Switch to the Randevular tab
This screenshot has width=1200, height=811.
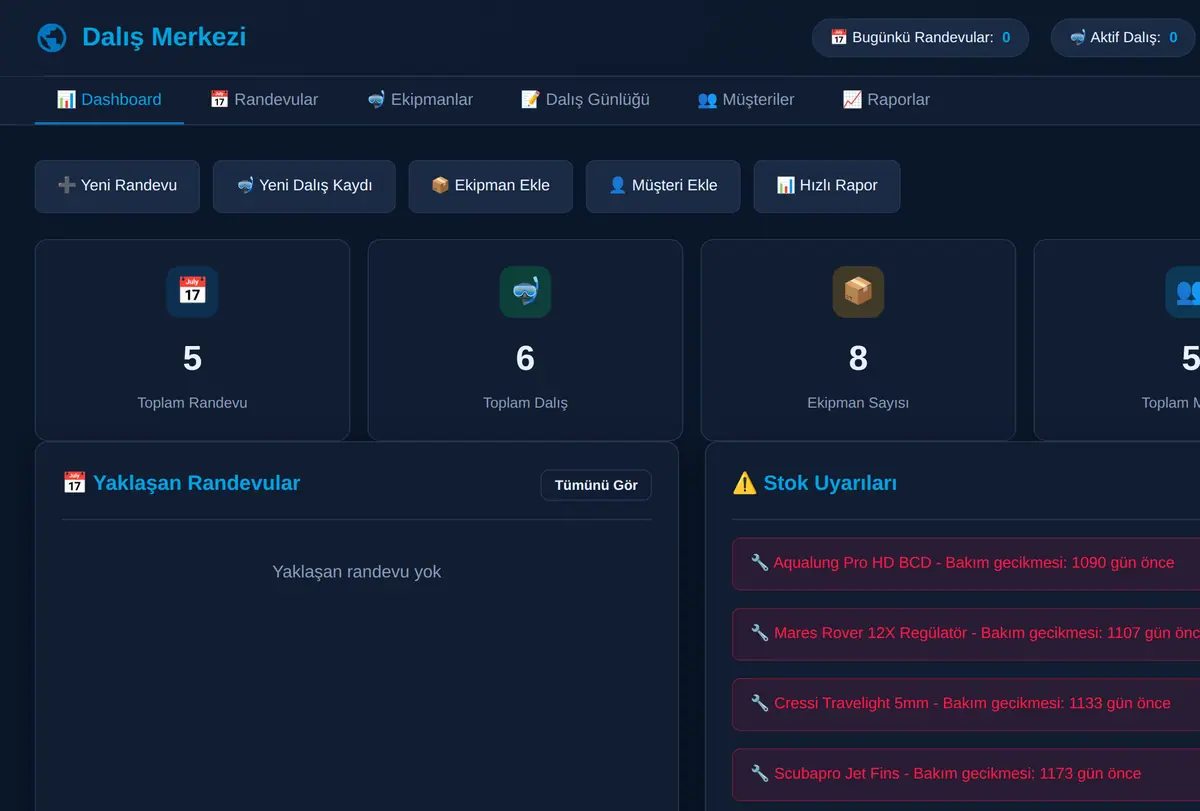point(264,100)
